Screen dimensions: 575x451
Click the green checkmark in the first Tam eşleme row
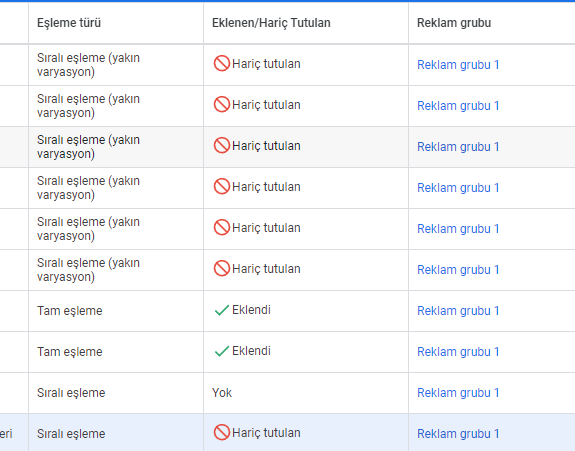coord(222,310)
